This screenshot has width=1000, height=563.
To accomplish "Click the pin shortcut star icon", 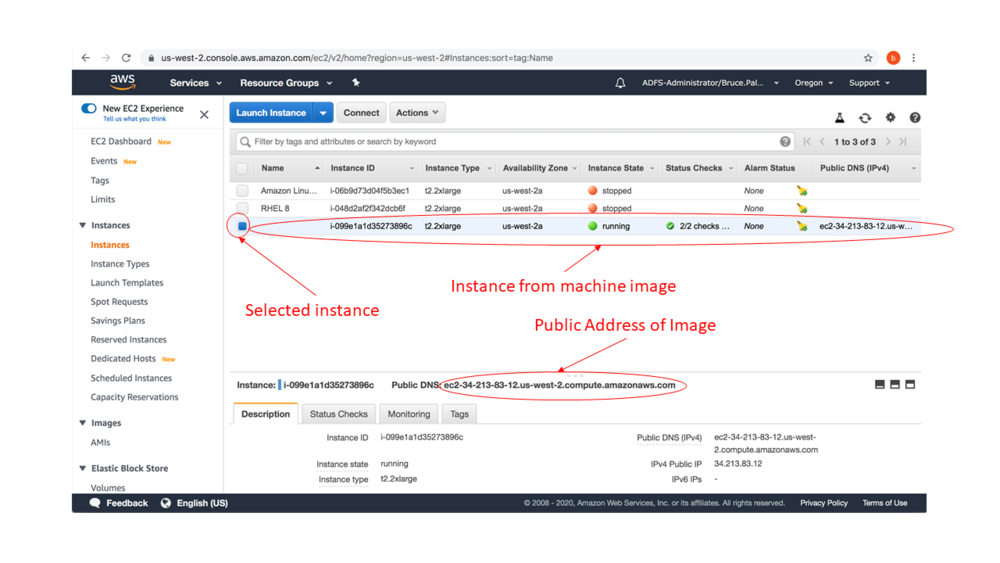I will click(x=356, y=82).
